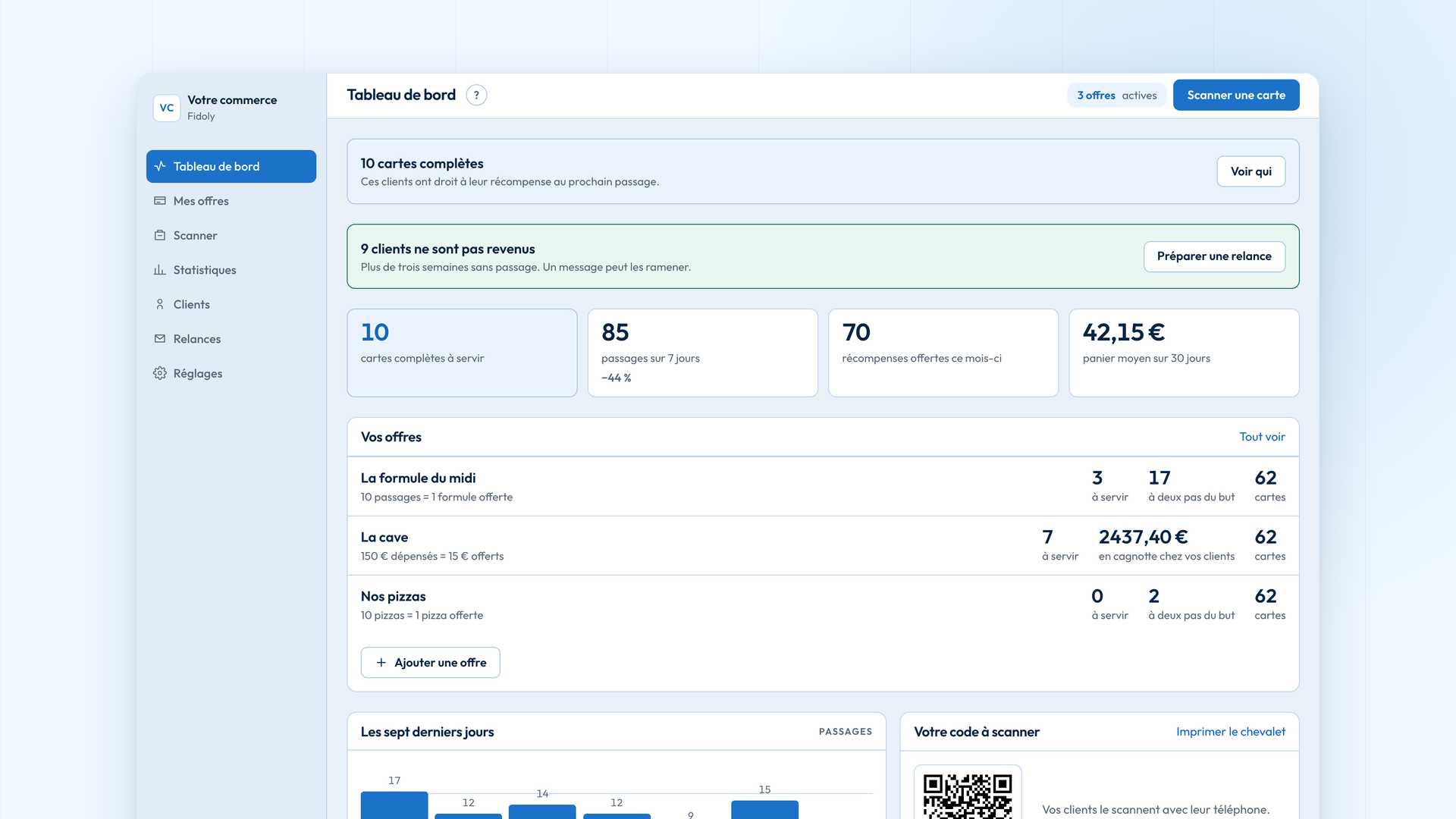Click the Mes offres card icon
The image size is (1456, 819).
[x=160, y=201]
